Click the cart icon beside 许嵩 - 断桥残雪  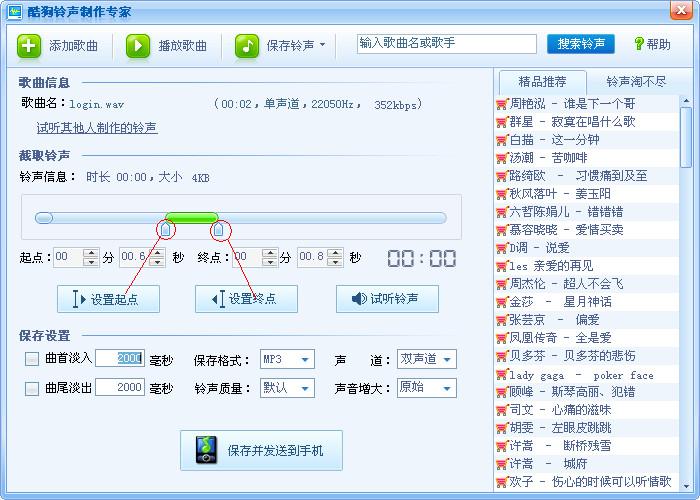tap(502, 446)
